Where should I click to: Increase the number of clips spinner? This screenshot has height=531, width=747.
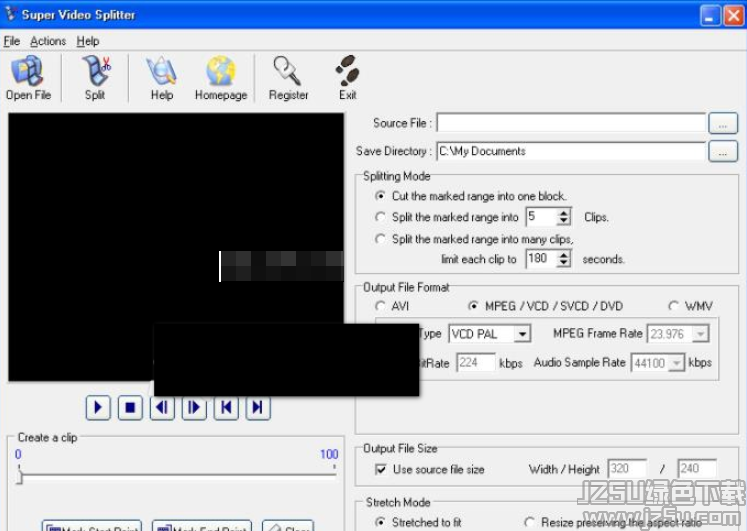point(564,212)
